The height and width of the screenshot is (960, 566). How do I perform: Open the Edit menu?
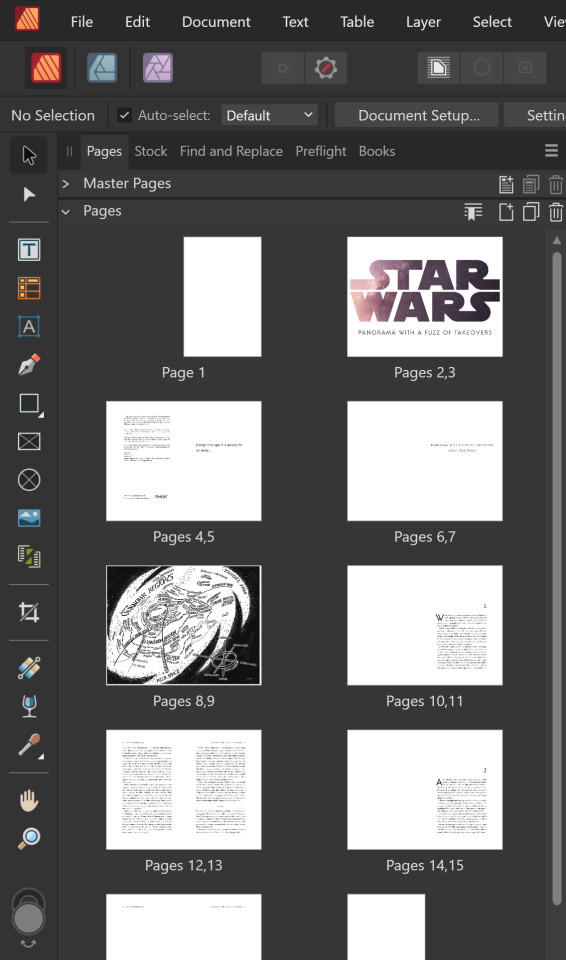coord(137,22)
